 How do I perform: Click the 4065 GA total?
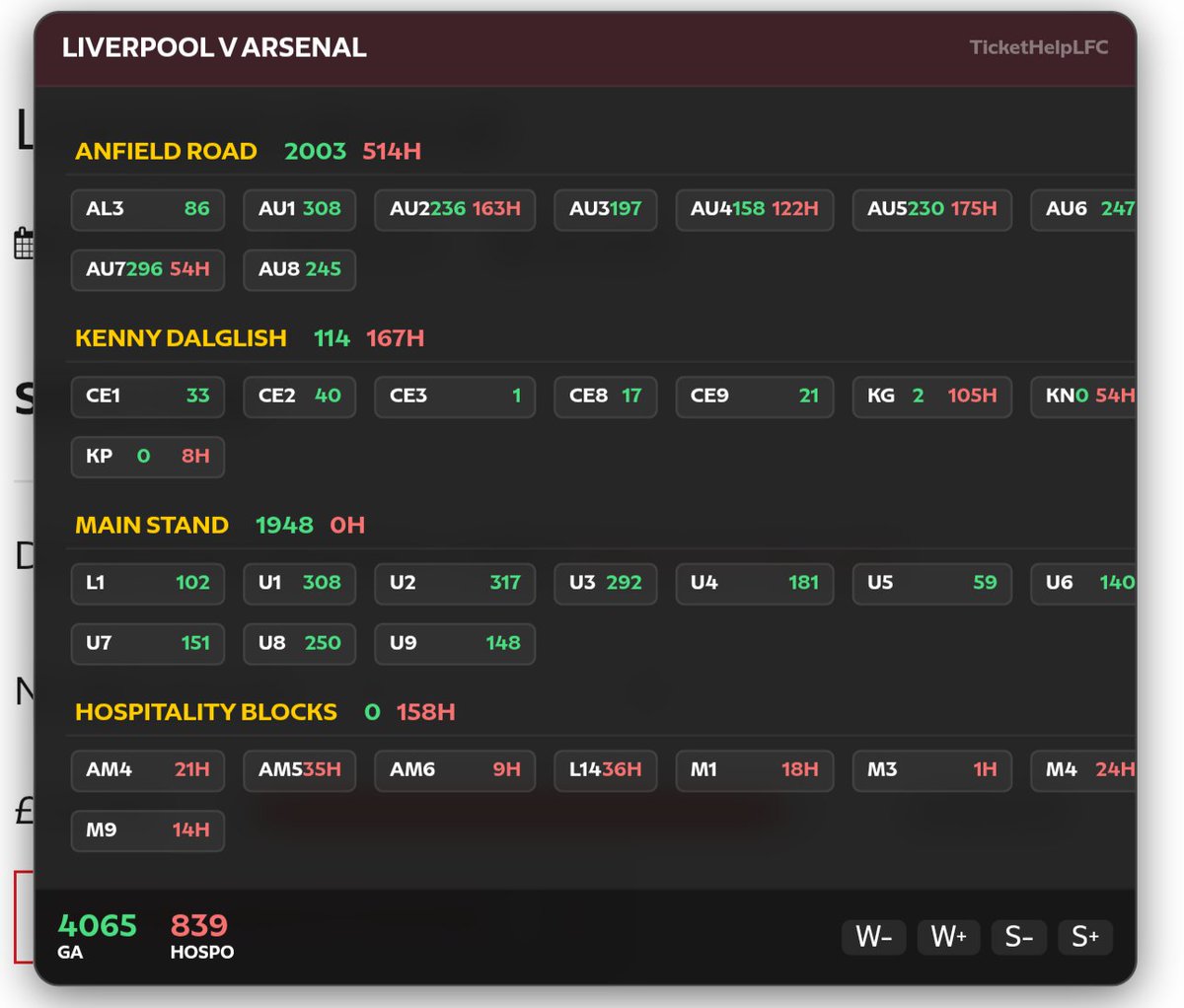[x=97, y=935]
